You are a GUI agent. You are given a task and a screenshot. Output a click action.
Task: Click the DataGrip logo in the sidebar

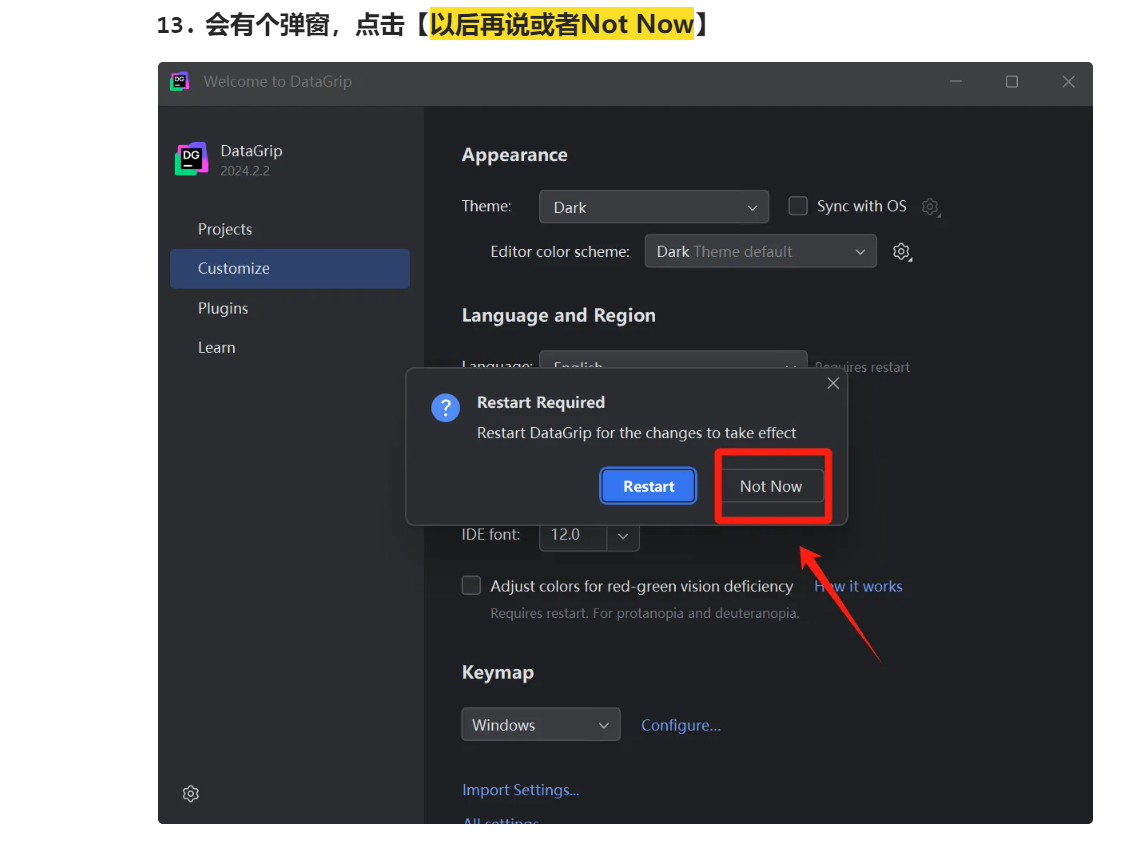point(192,159)
